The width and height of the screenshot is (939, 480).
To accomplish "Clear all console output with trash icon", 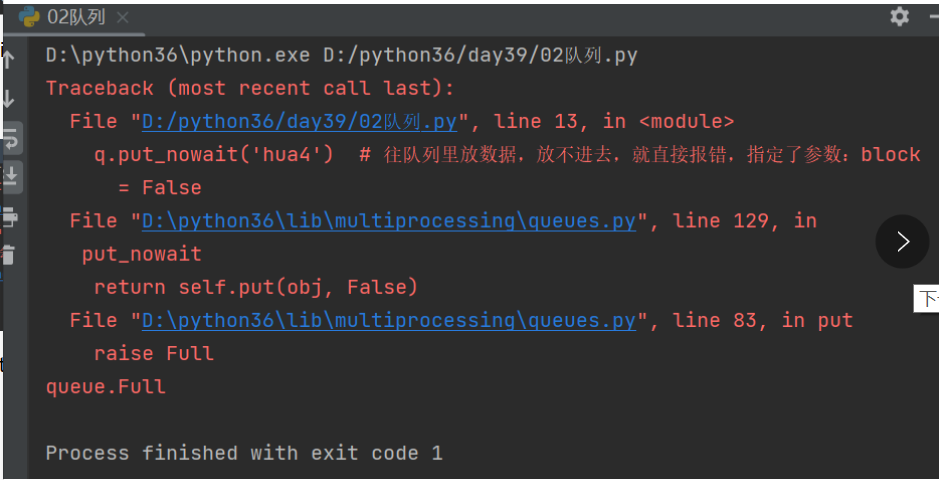I will pos(9,254).
